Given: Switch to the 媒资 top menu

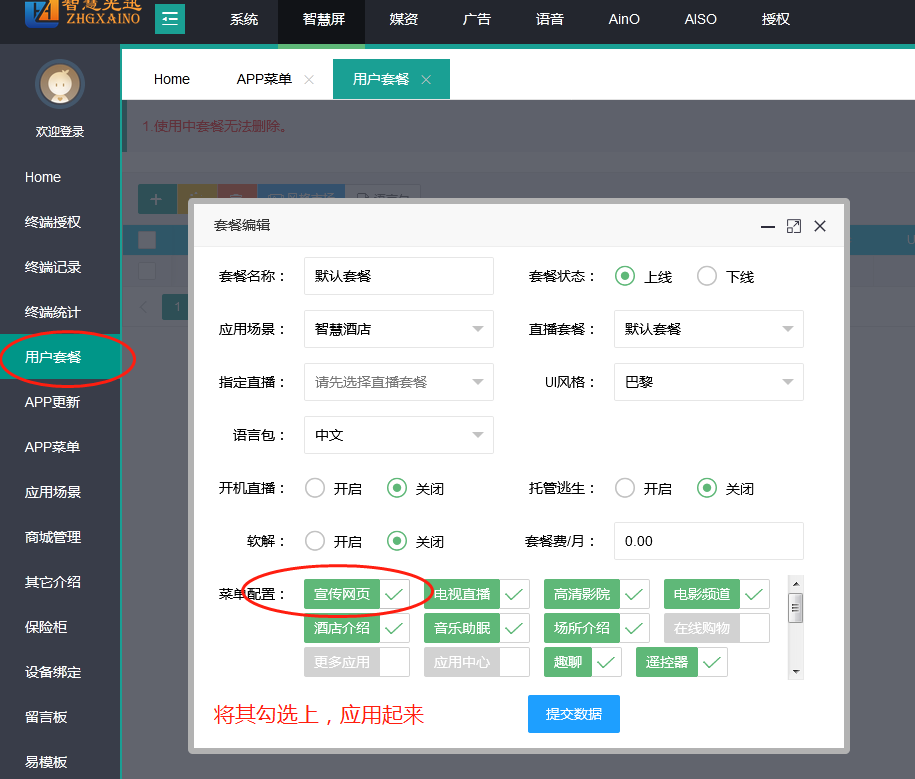Looking at the screenshot, I should point(404,19).
